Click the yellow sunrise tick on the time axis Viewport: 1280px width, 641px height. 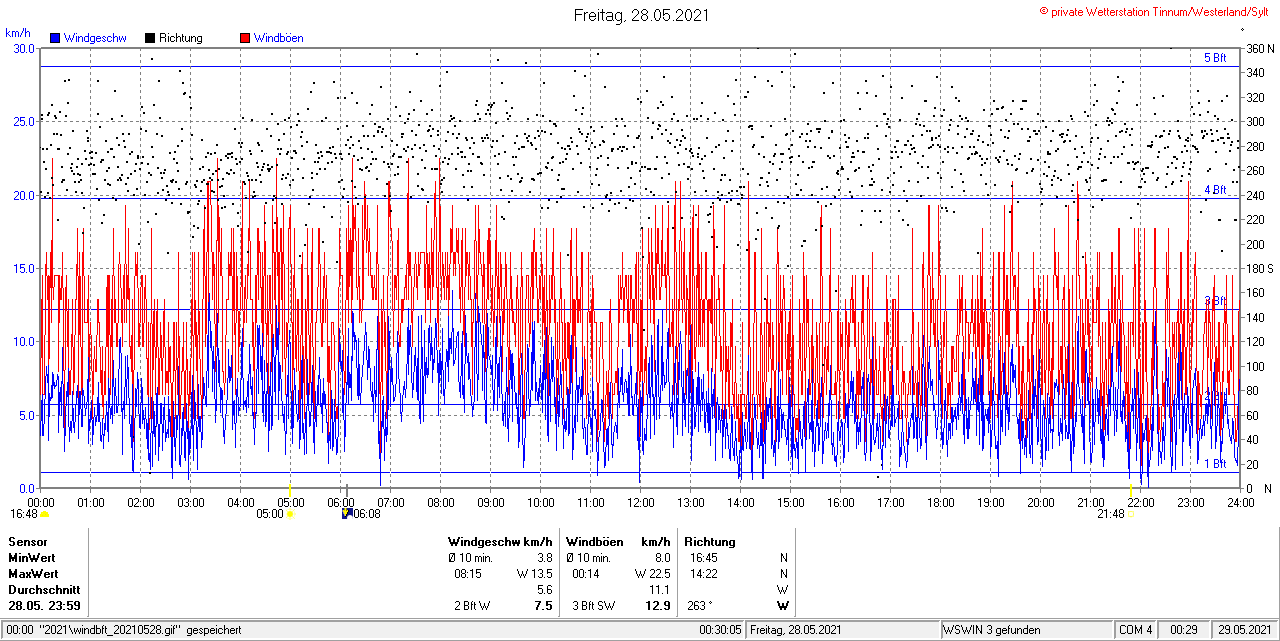(290, 489)
